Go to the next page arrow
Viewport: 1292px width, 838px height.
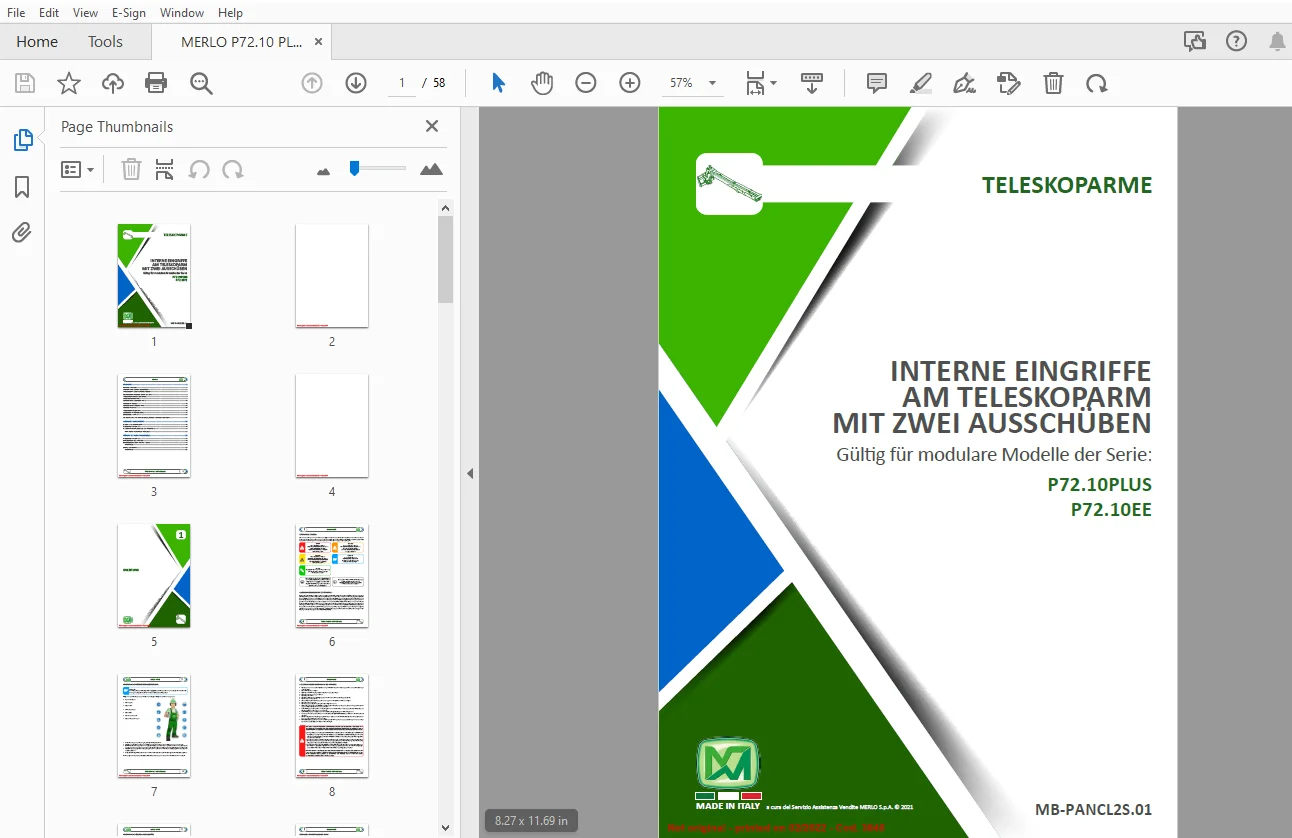coord(356,83)
